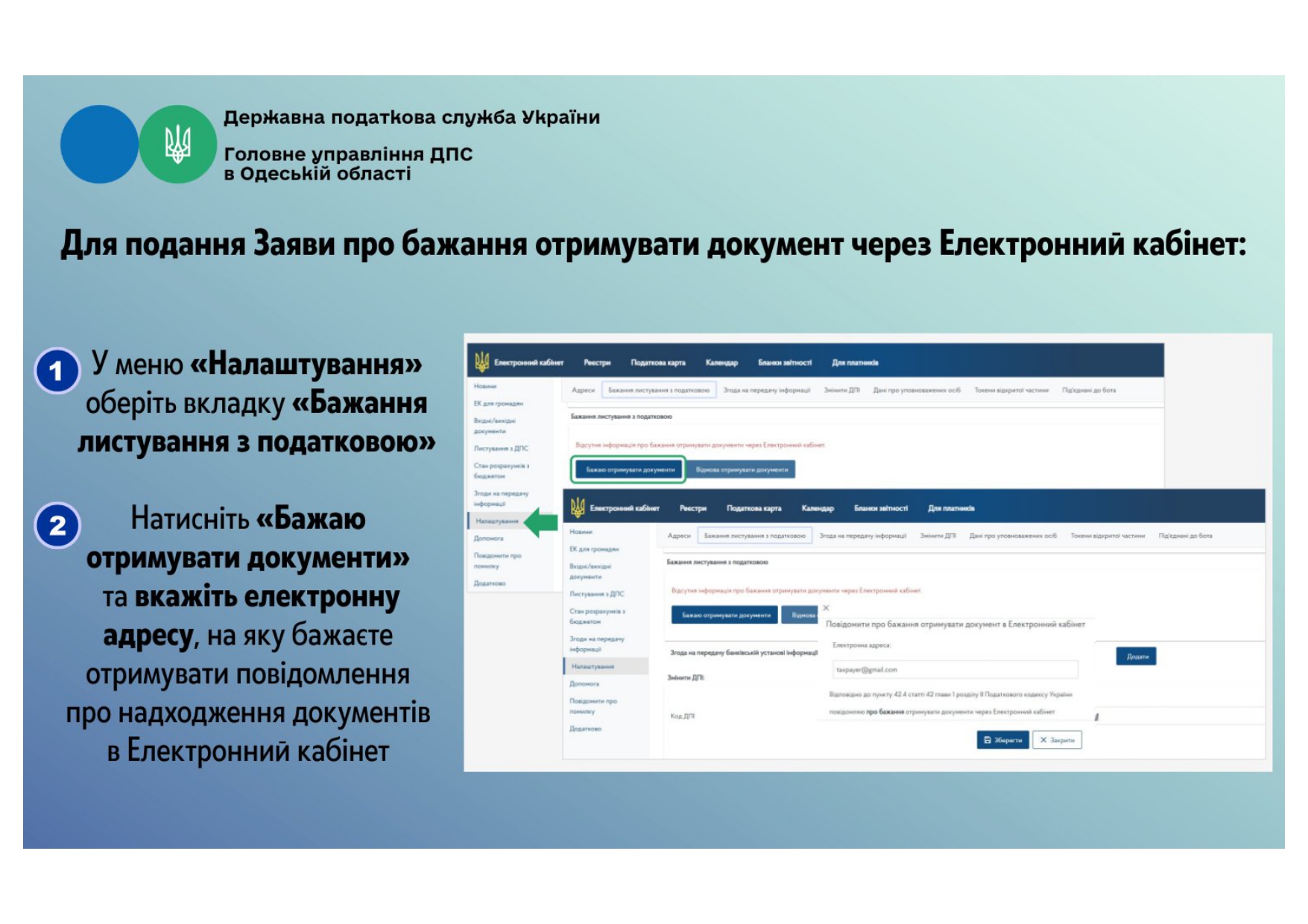Click trident logo in front screenshot's Електронний кабінет header

[x=578, y=508]
